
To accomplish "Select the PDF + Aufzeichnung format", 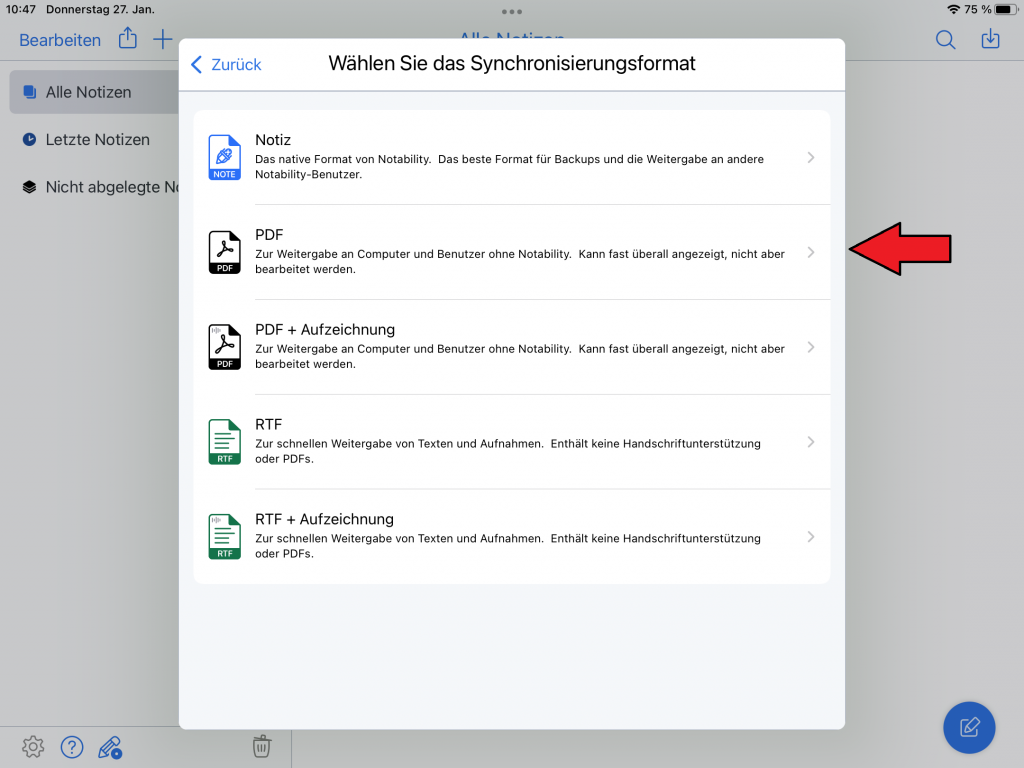I will click(x=510, y=347).
